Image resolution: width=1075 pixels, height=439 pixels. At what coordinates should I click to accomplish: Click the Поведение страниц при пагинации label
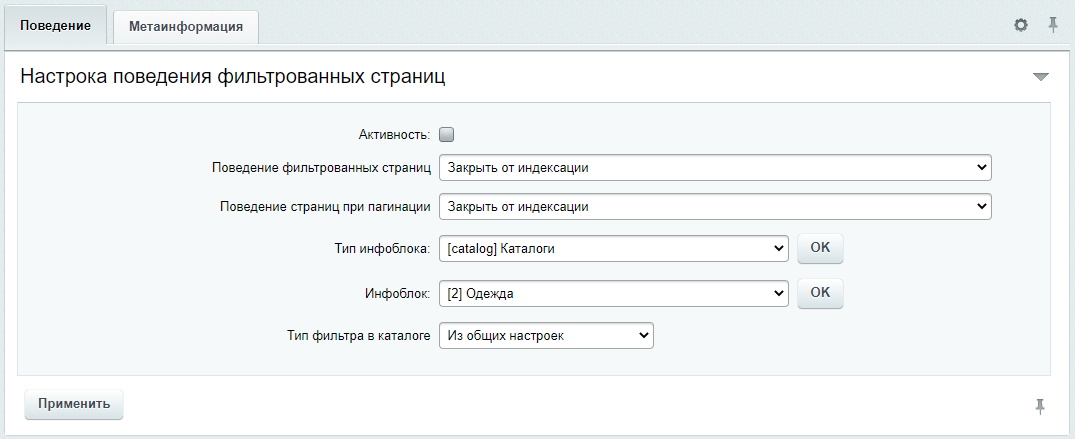pos(326,206)
